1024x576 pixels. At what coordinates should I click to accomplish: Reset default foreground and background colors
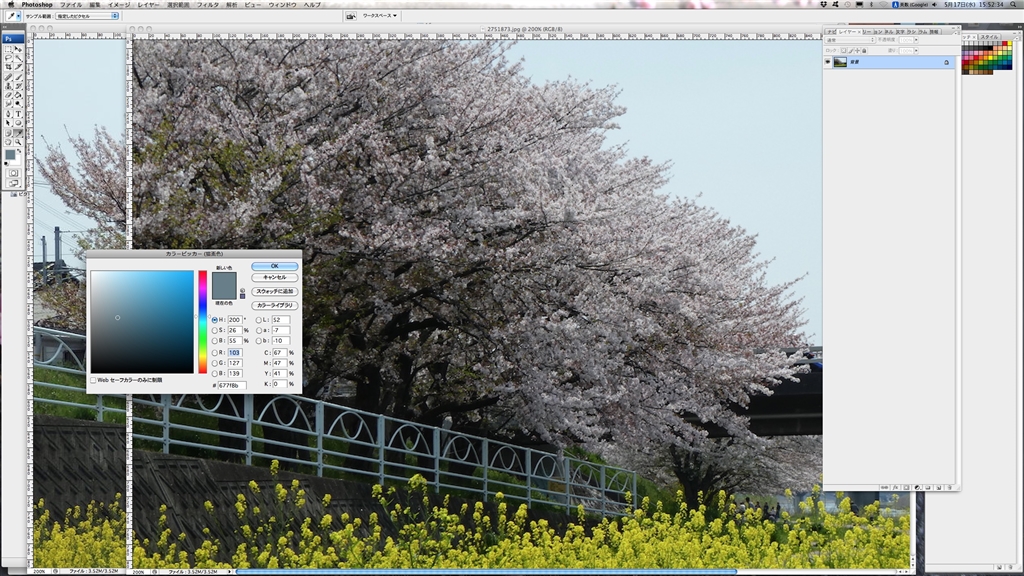(7, 163)
